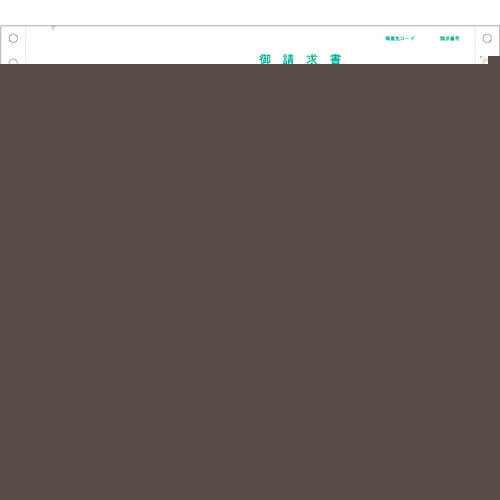Open the 御請求書 invoice form thumbnail

tap(250, 45)
